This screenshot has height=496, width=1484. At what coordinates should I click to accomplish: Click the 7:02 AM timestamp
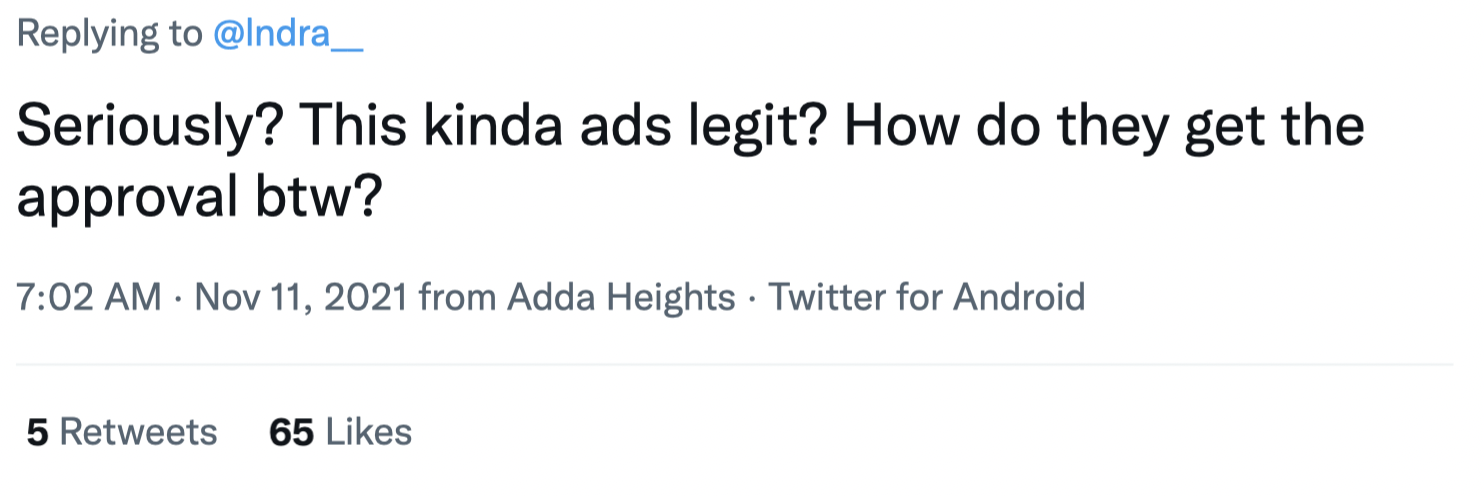[x=89, y=298]
